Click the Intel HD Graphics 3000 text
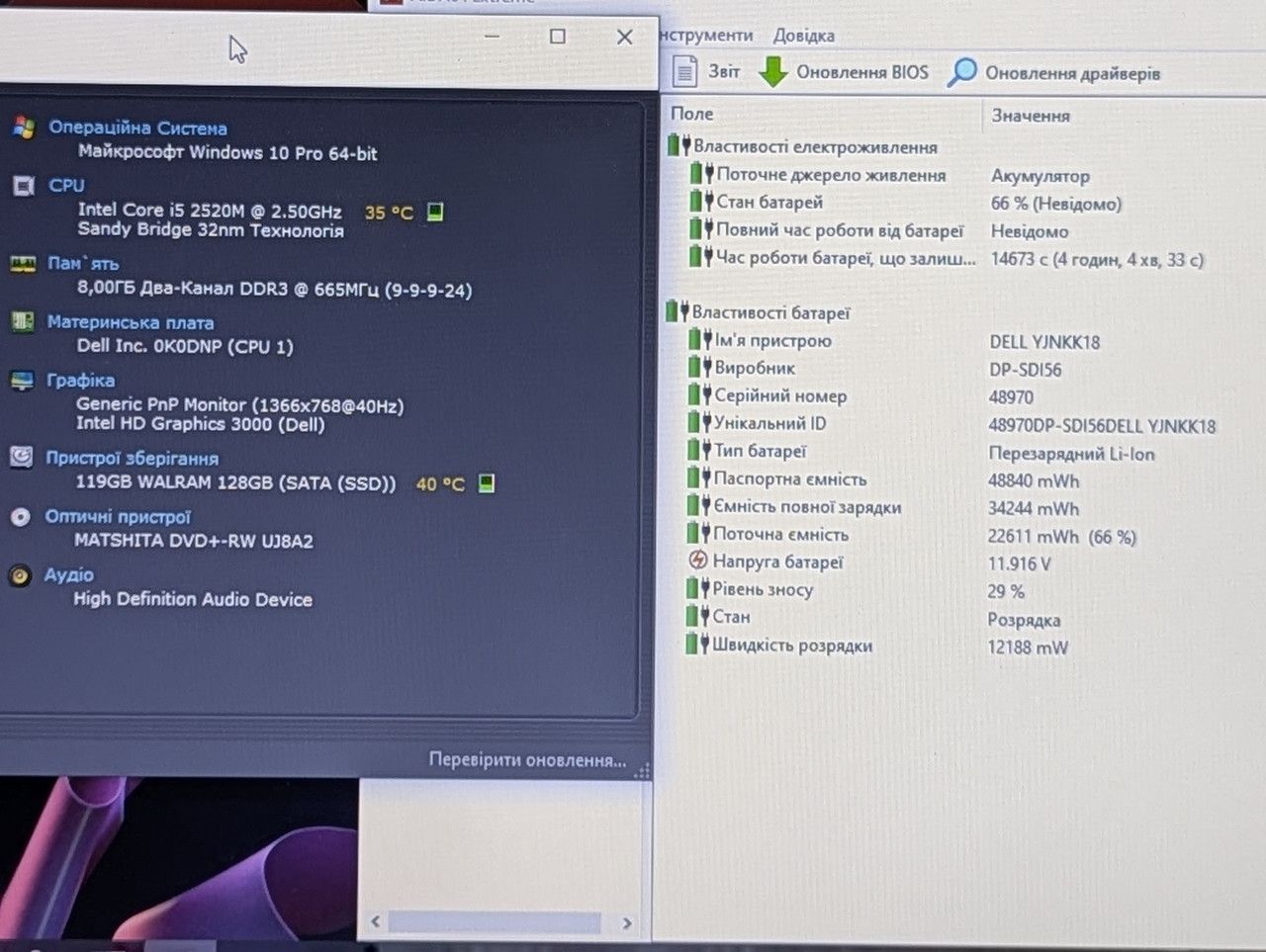Viewport: 1266px width, 952px height. pyautogui.click(x=200, y=424)
